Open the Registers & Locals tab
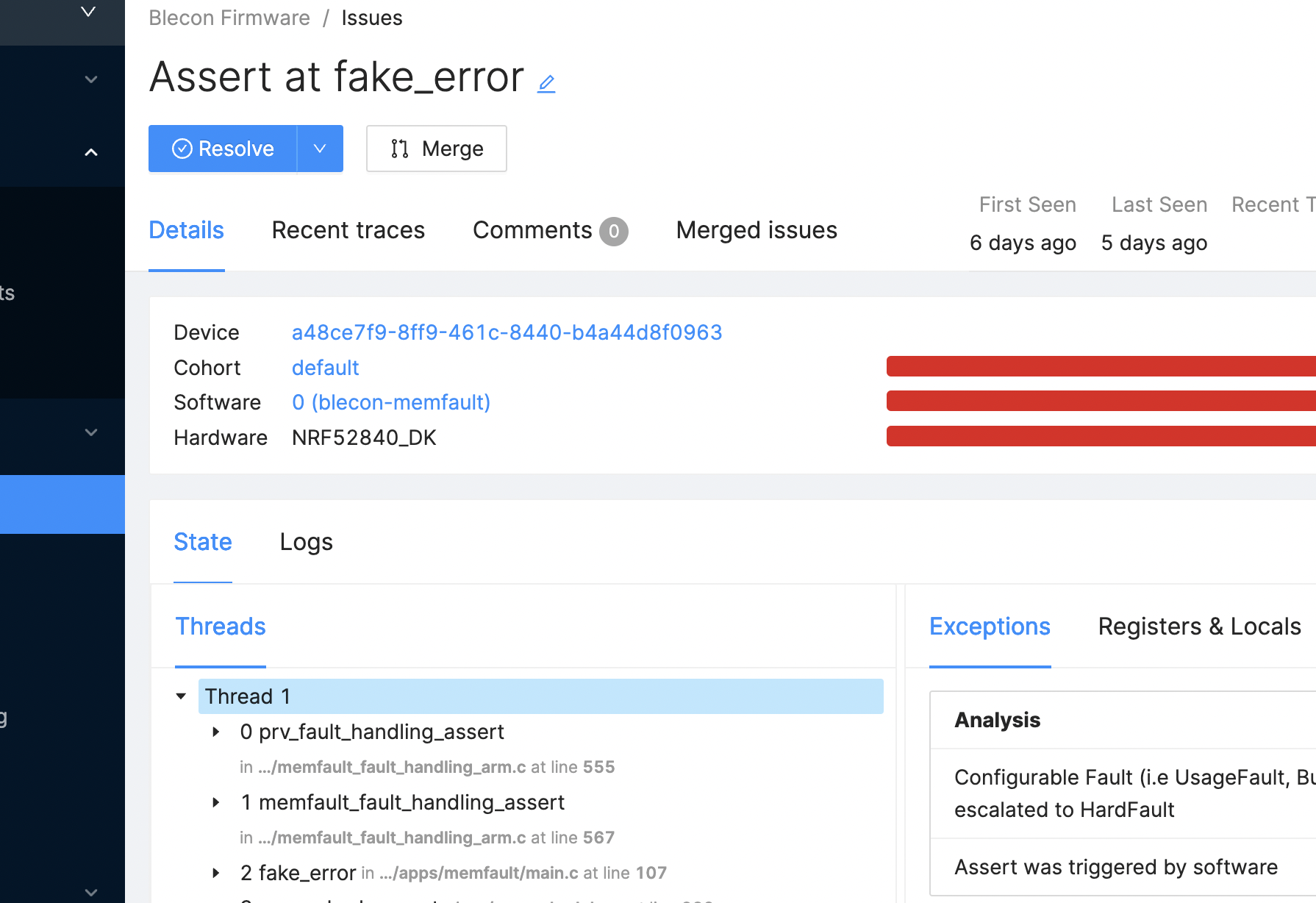This screenshot has width=1316, height=903. pos(1199,627)
